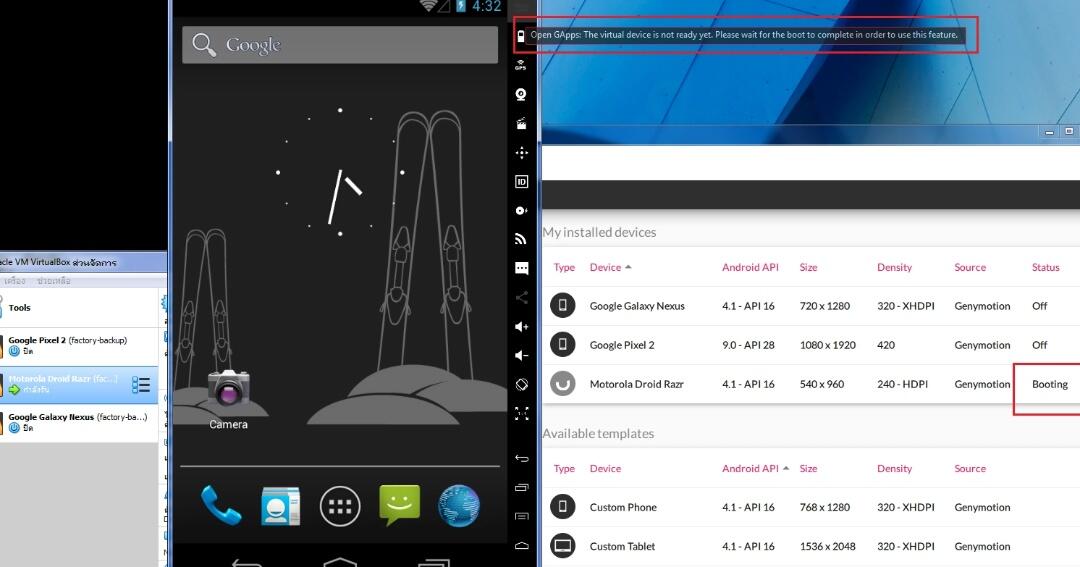Select Motorola Droid Razr in Genymotion list
The image size is (1080, 567).
[811, 384]
